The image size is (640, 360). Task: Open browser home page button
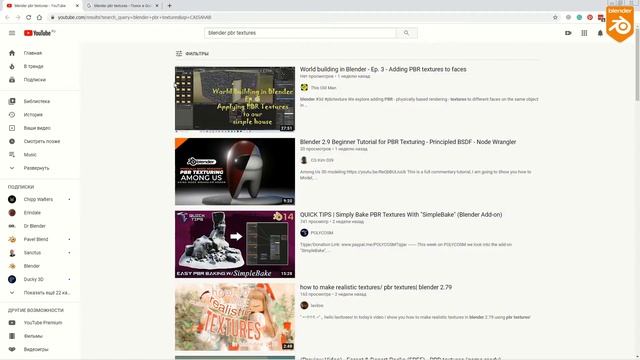pos(39,18)
